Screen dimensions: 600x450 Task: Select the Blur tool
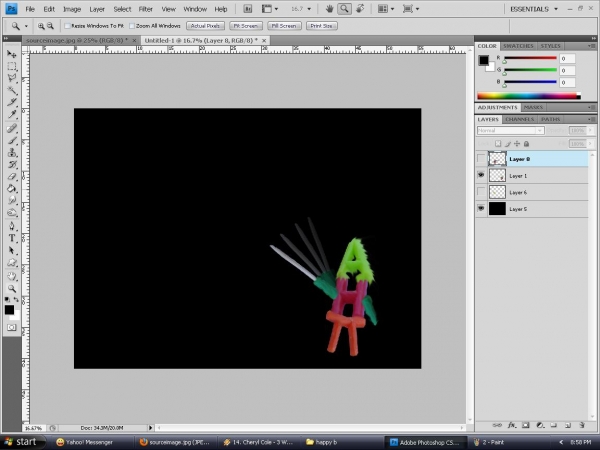click(x=12, y=200)
